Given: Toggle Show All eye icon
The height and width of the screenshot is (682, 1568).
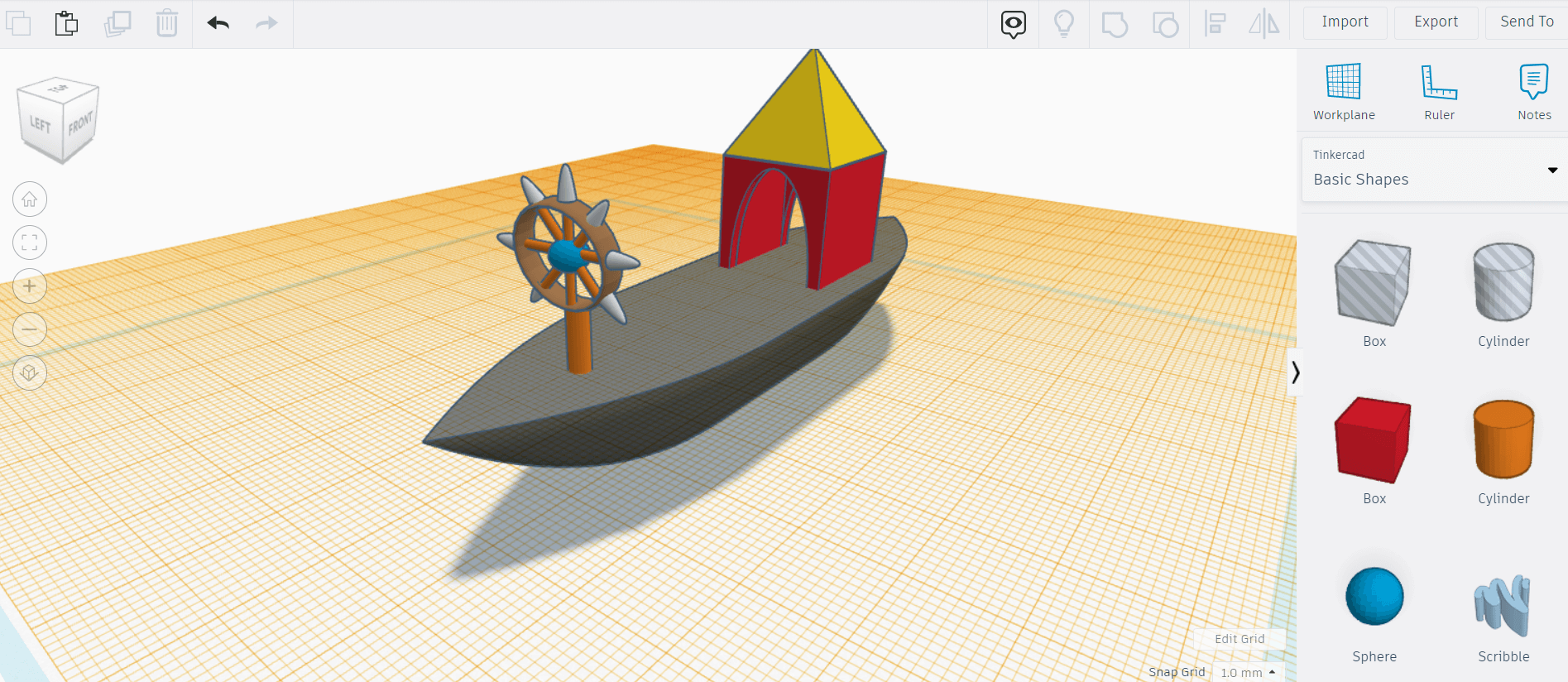Looking at the screenshot, I should click(1013, 23).
